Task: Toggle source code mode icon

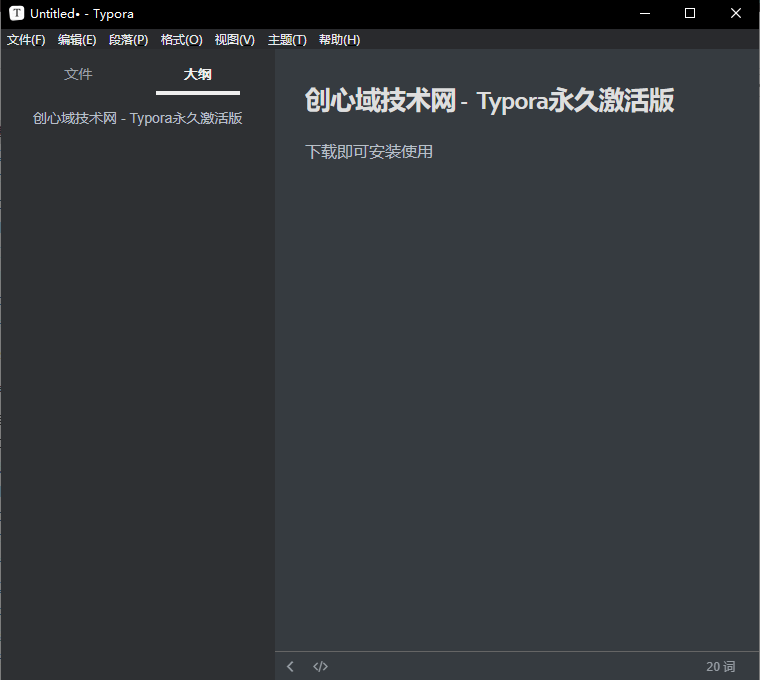Action: pyautogui.click(x=320, y=666)
